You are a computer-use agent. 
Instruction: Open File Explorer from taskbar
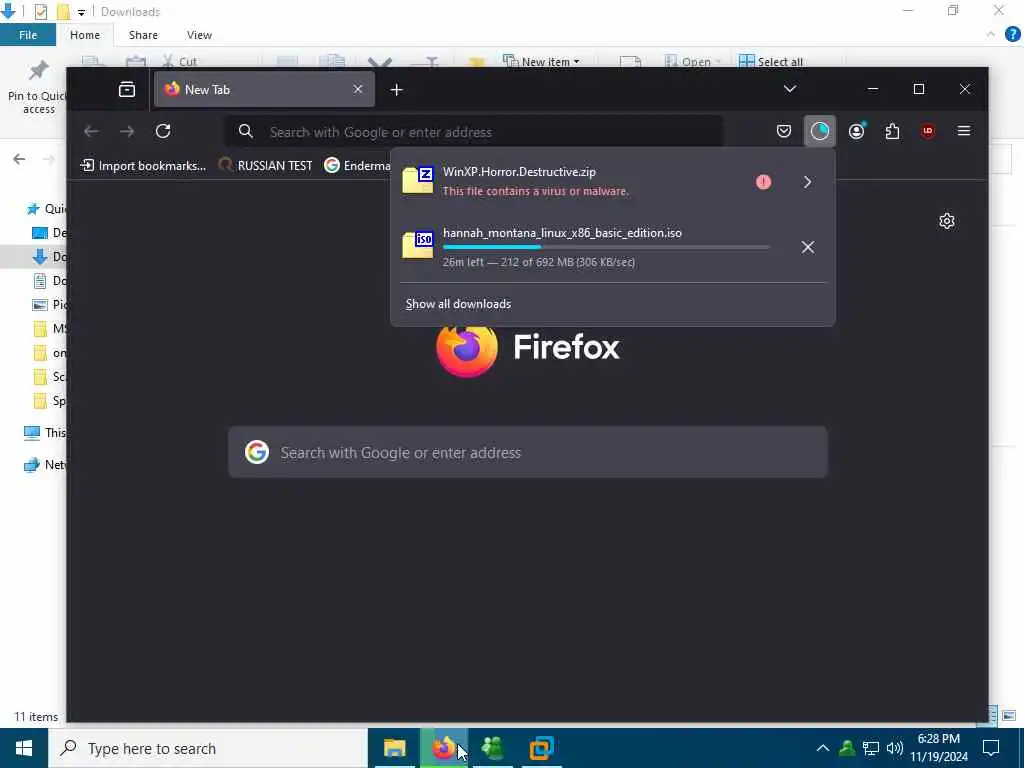(x=394, y=748)
